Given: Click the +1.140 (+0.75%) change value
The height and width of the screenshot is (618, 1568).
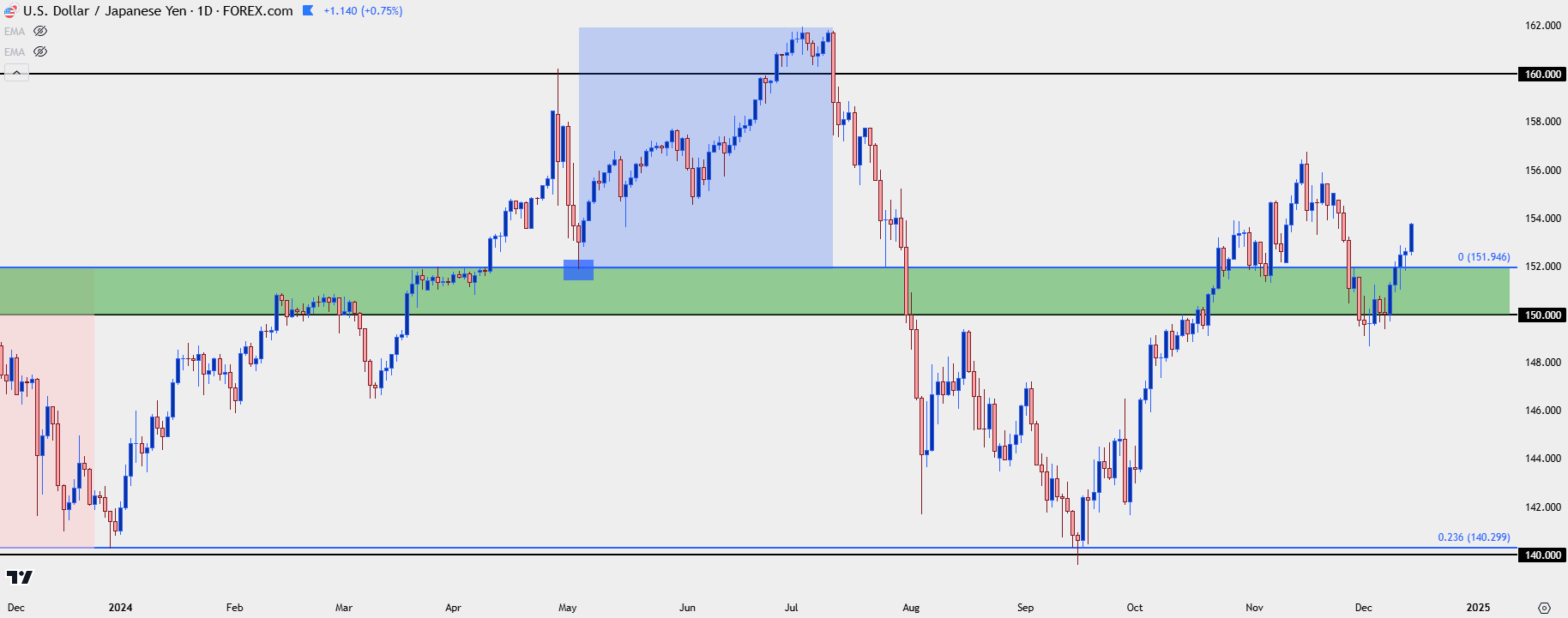Looking at the screenshot, I should [363, 11].
